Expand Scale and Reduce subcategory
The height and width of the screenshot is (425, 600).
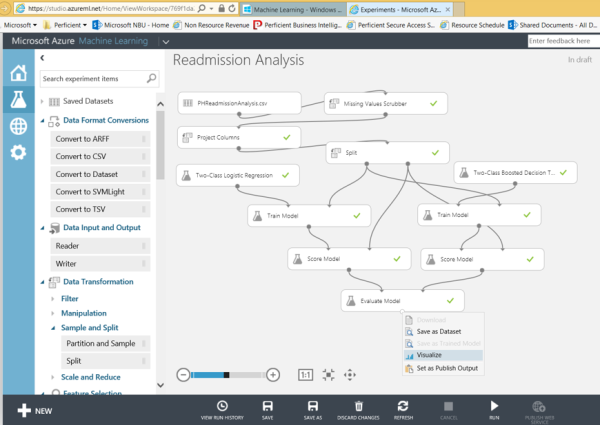pos(53,377)
